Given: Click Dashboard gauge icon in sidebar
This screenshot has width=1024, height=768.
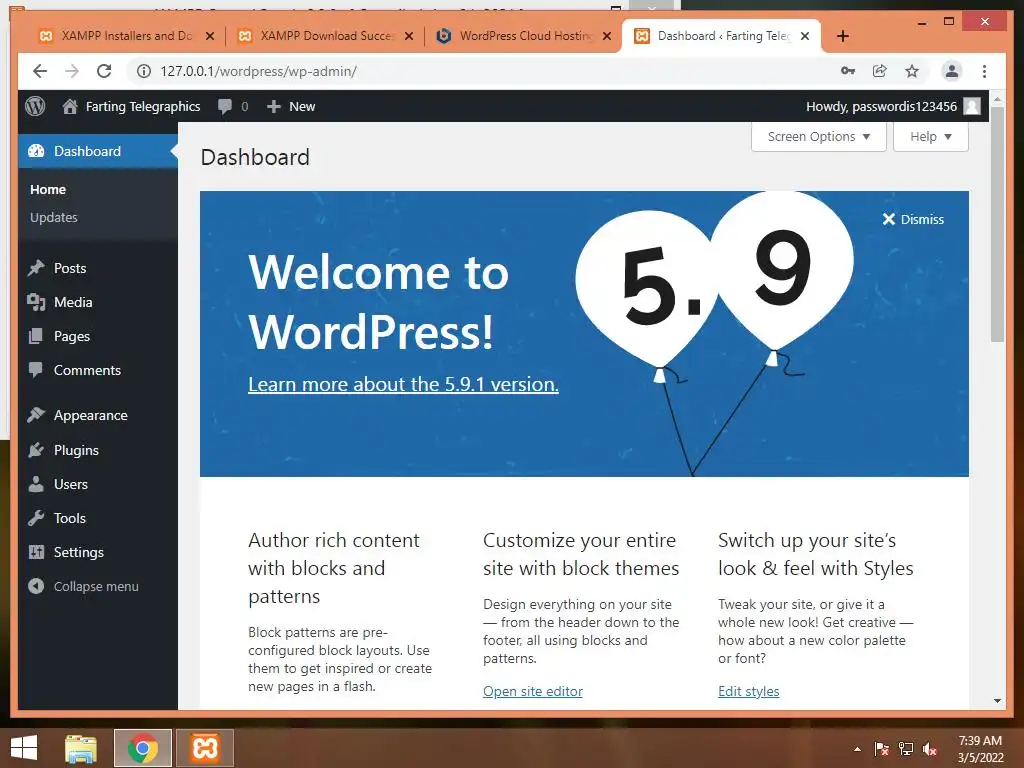Looking at the screenshot, I should pyautogui.click(x=36, y=151).
